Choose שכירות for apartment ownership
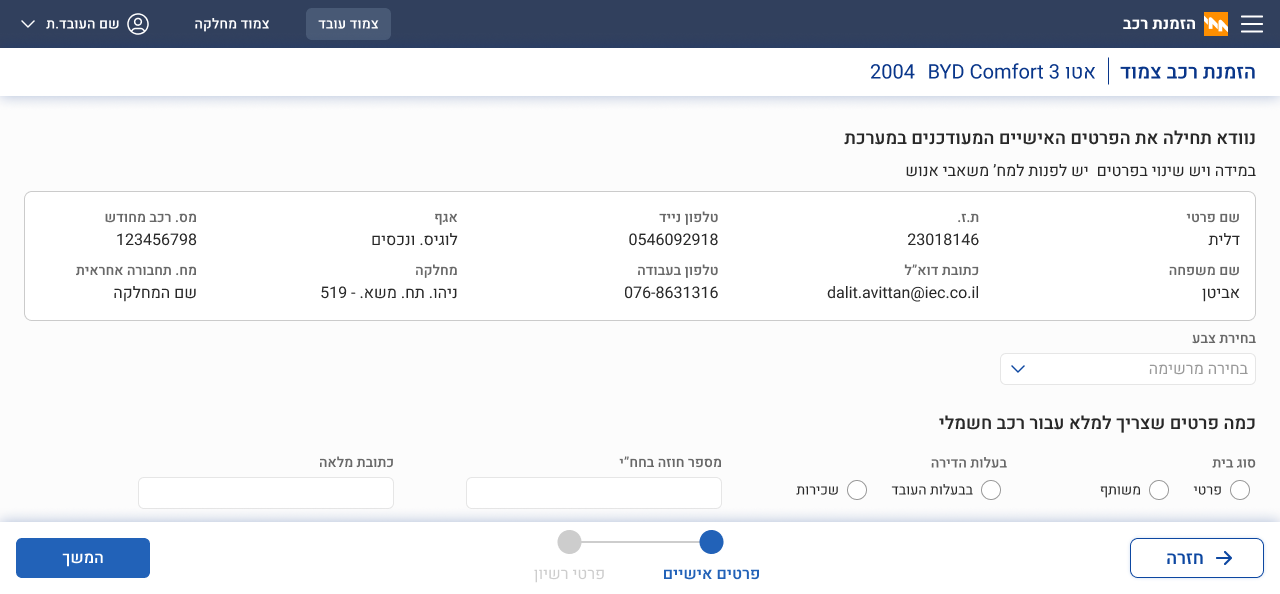The height and width of the screenshot is (594, 1280). (857, 490)
